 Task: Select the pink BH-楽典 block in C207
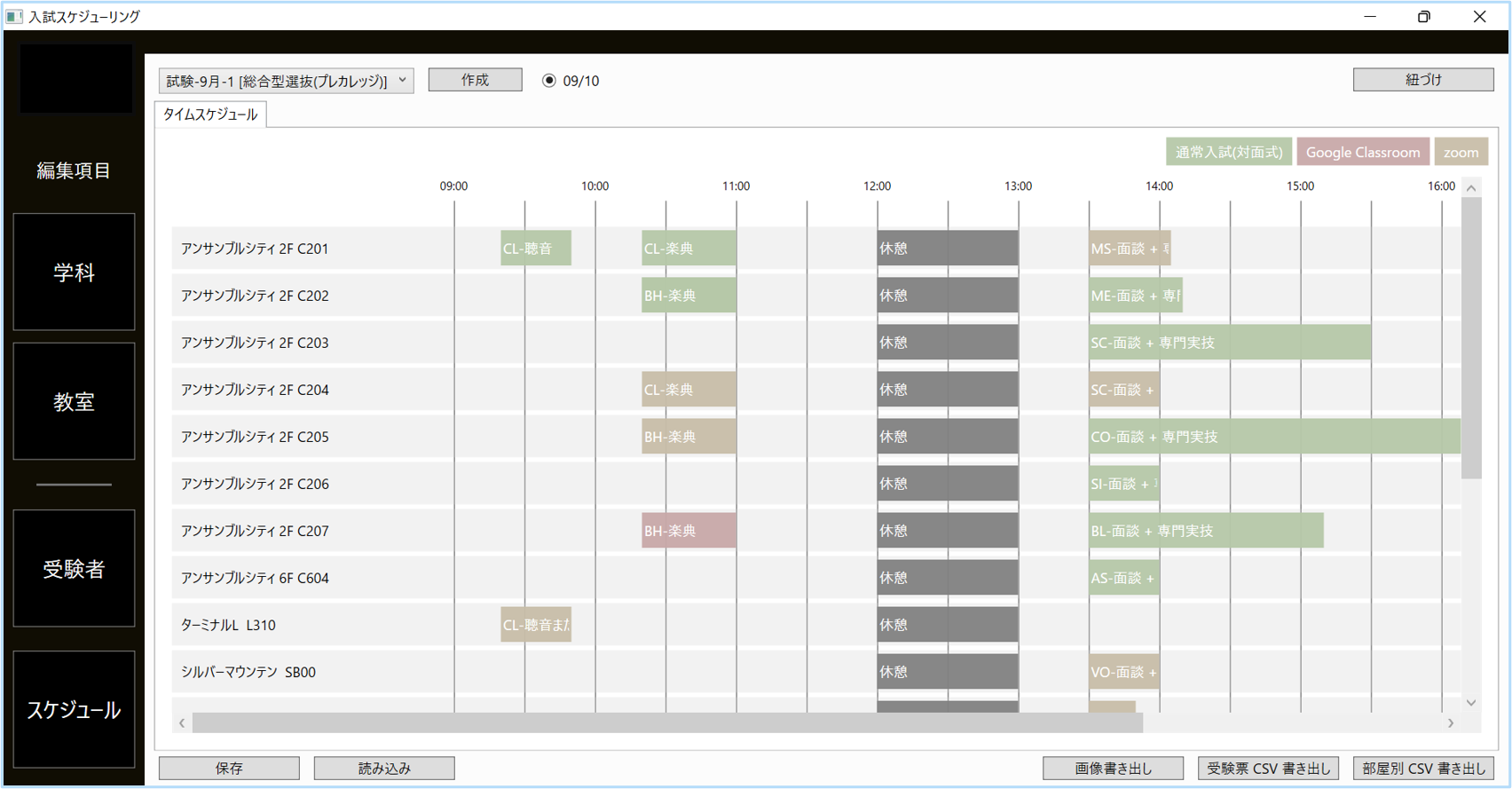click(x=689, y=531)
